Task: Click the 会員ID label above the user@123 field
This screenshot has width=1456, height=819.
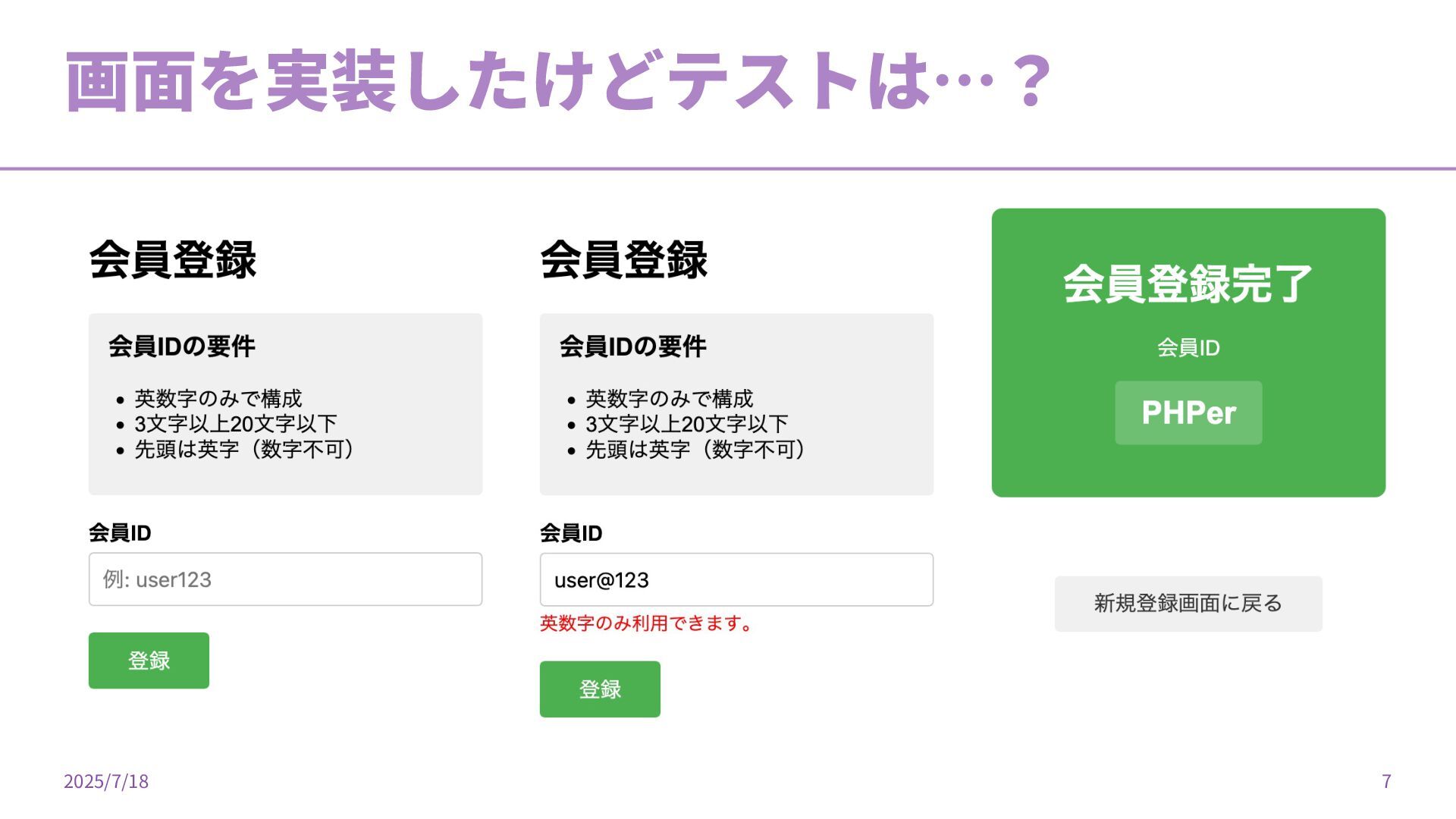Action: 571,533
